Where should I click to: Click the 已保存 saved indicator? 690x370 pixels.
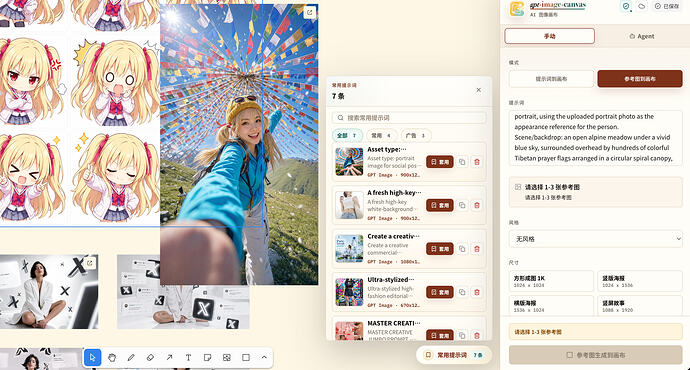point(667,6)
